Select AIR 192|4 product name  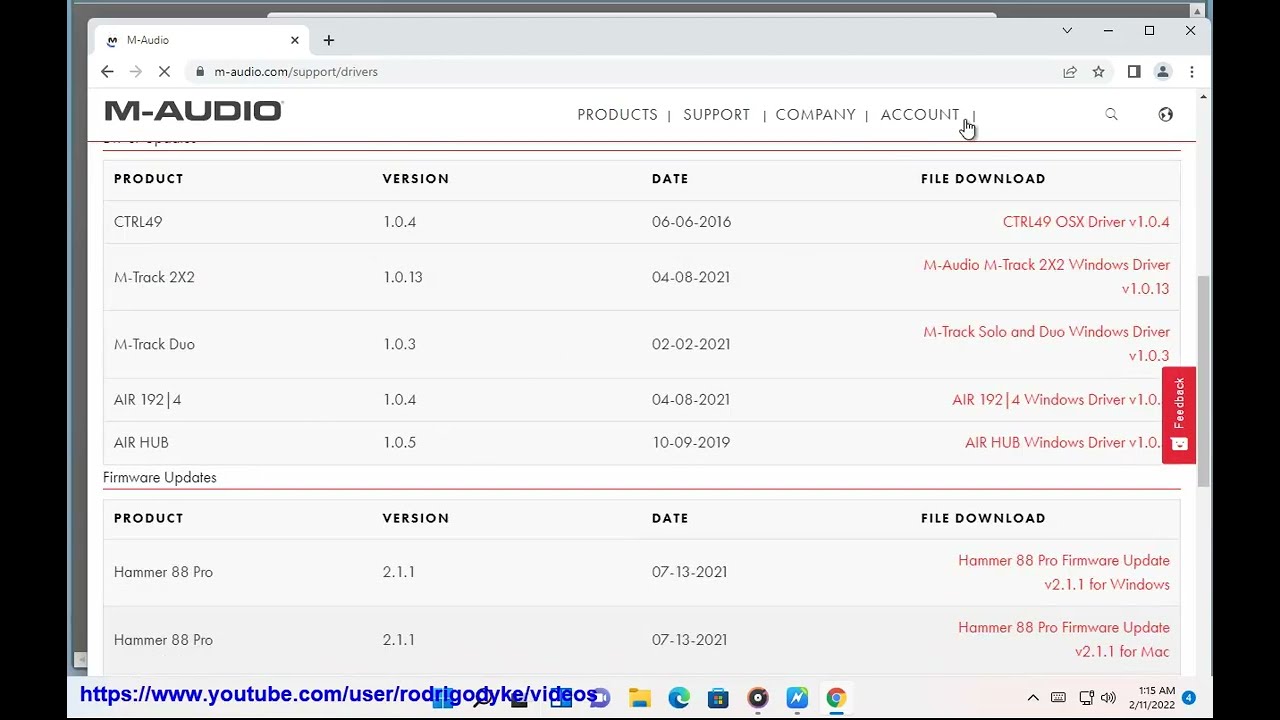click(x=147, y=400)
